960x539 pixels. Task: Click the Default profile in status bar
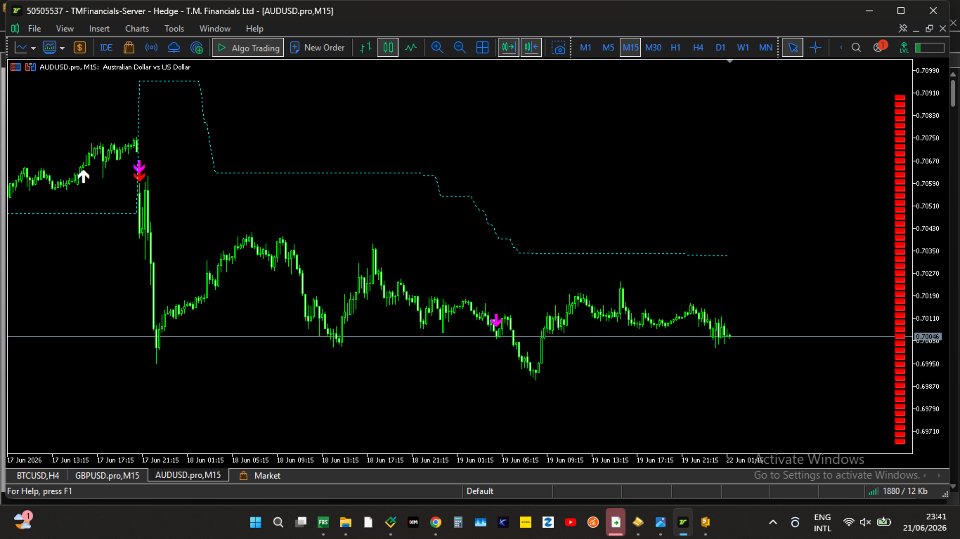tap(480, 491)
